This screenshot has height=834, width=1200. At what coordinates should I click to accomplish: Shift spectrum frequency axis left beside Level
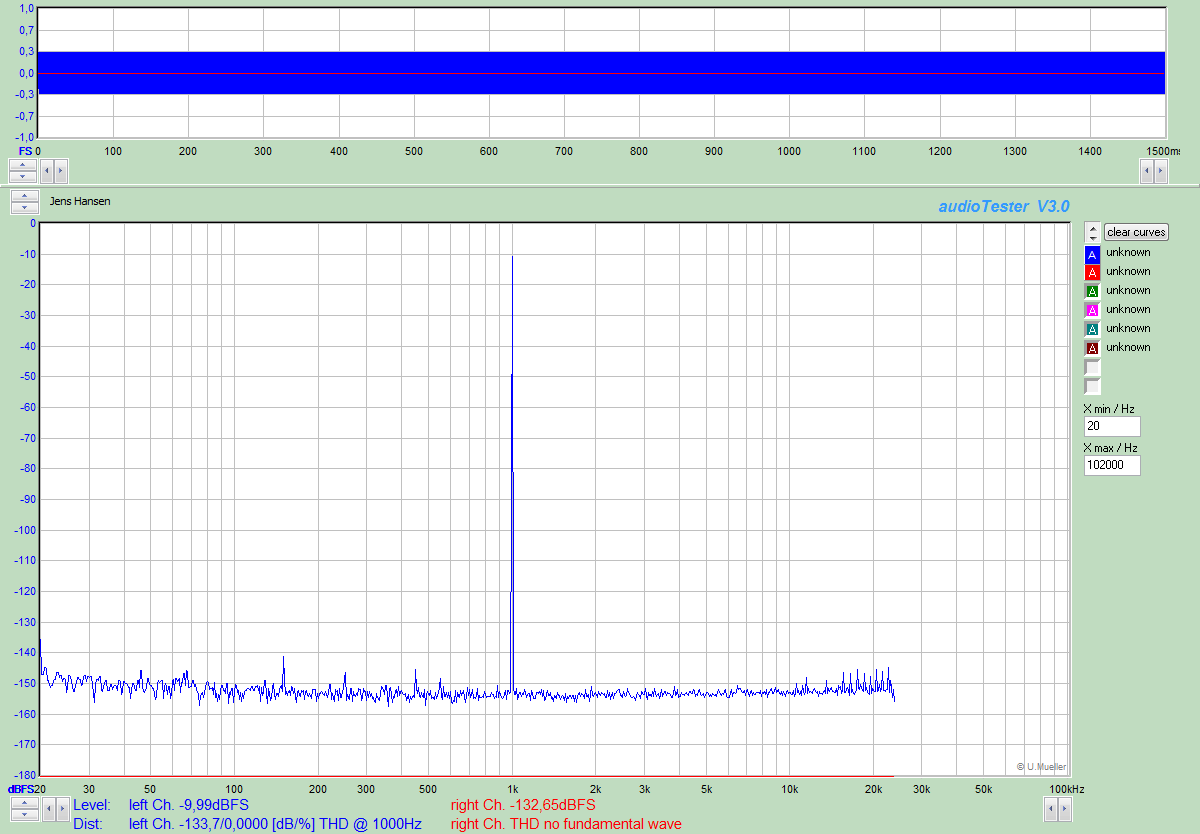49,808
